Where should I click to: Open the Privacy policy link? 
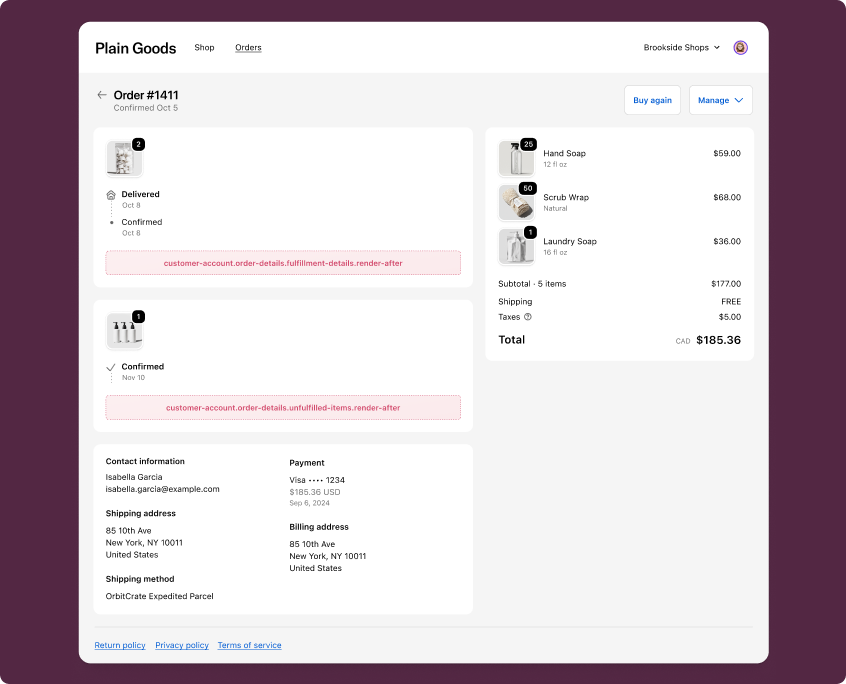coord(182,645)
